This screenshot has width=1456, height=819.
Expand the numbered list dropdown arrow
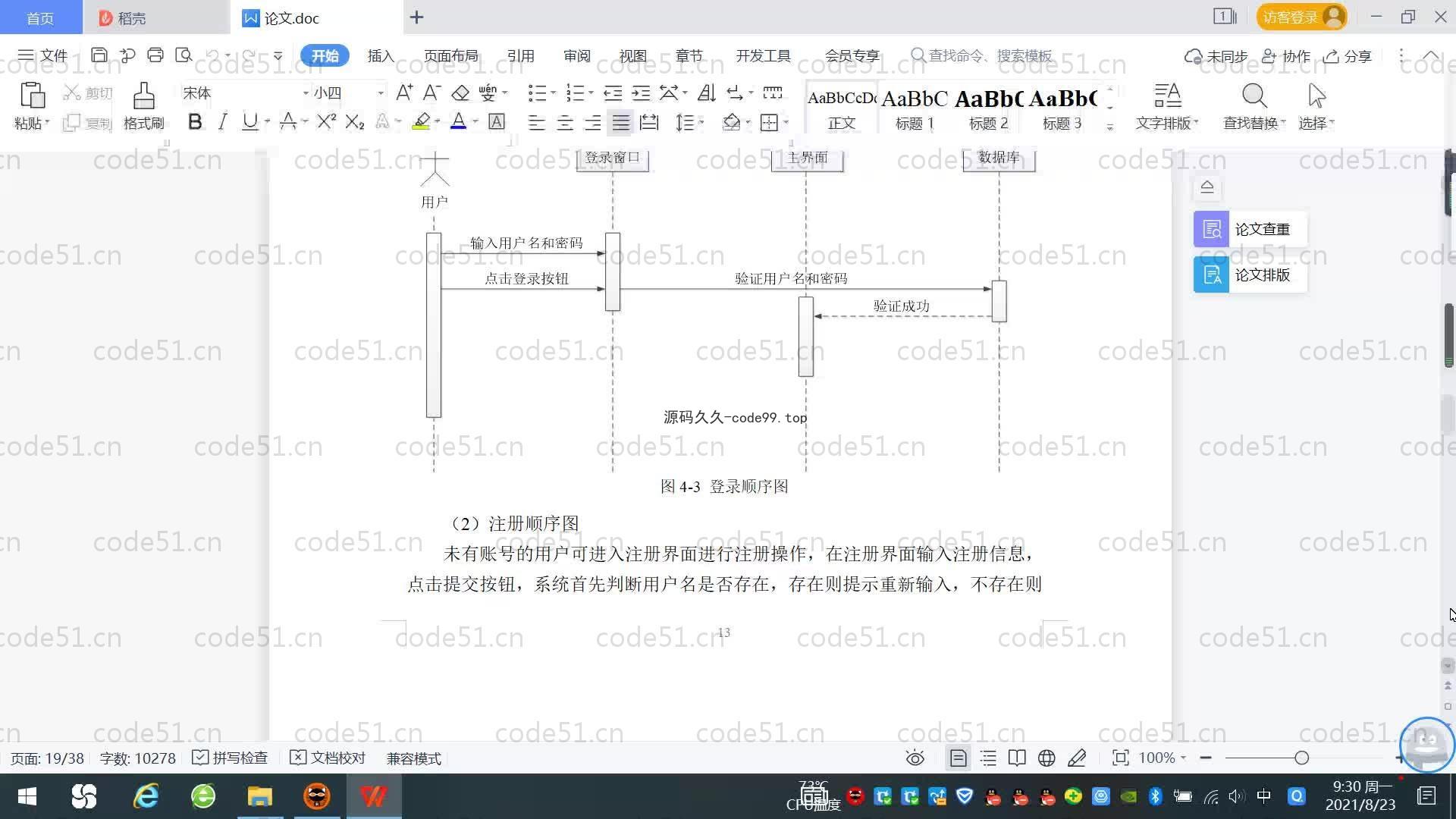591,93
